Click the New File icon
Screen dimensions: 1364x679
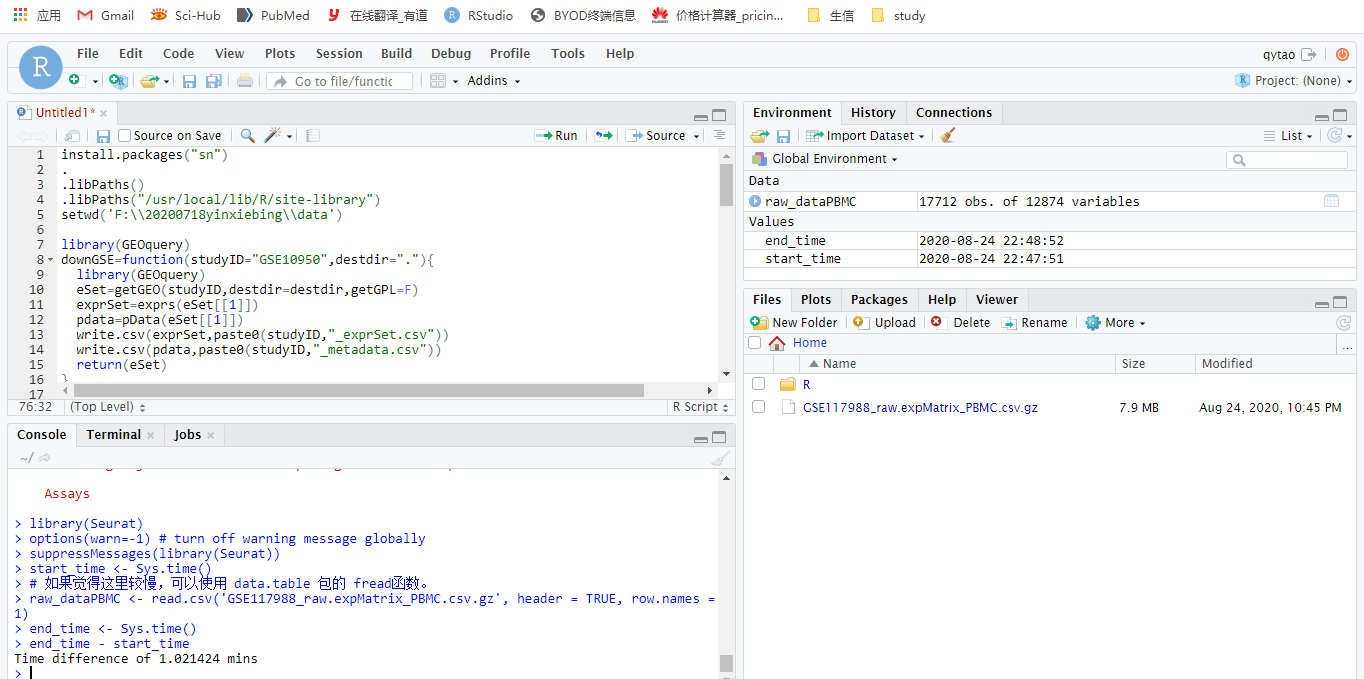pos(74,81)
